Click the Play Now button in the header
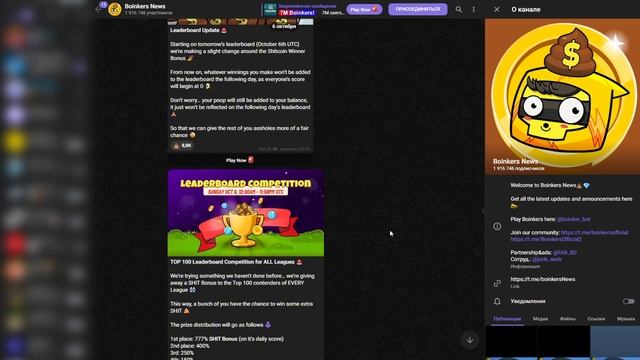Image resolution: width=640 pixels, height=360 pixels. pos(364,9)
